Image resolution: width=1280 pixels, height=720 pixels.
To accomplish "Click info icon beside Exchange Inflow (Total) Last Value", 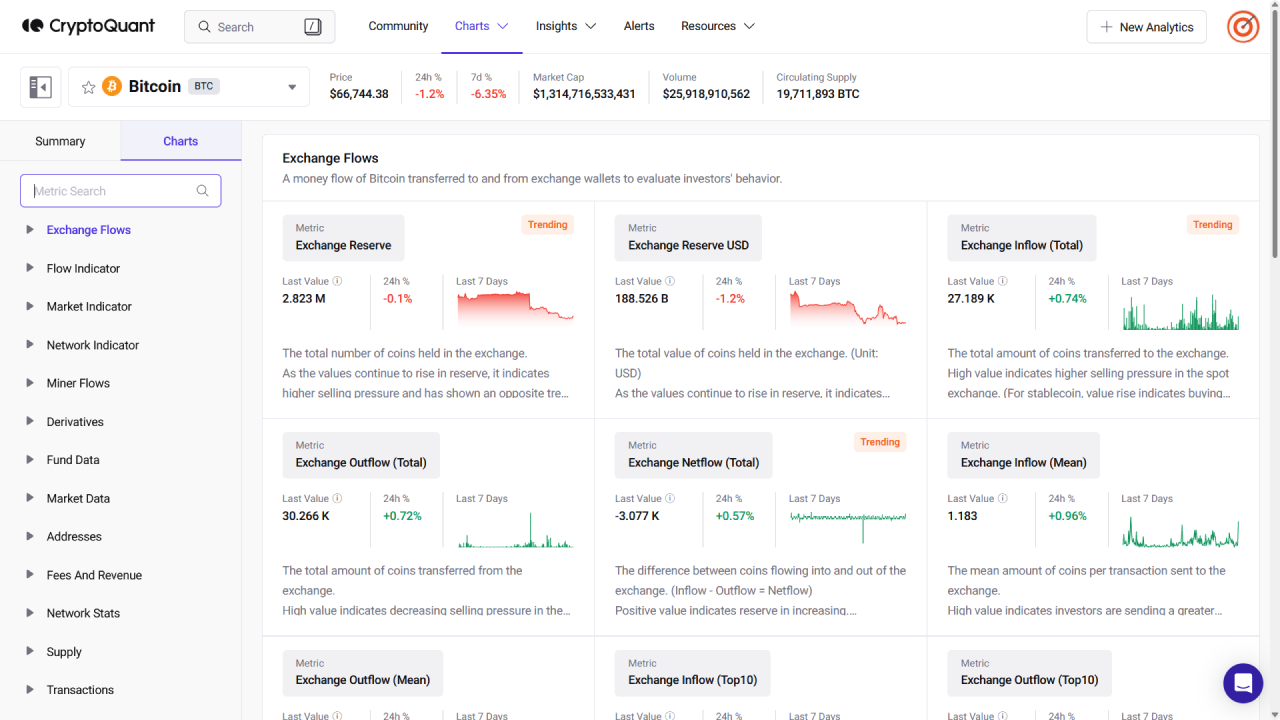I will (x=1003, y=281).
